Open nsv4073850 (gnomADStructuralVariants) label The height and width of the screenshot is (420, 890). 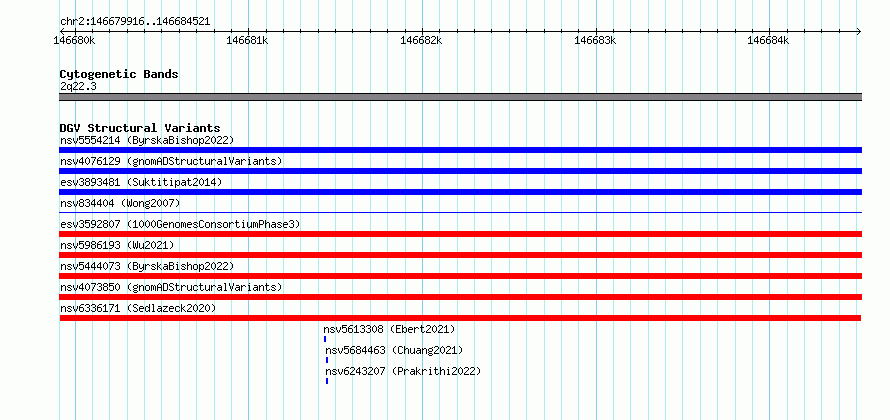click(x=171, y=287)
